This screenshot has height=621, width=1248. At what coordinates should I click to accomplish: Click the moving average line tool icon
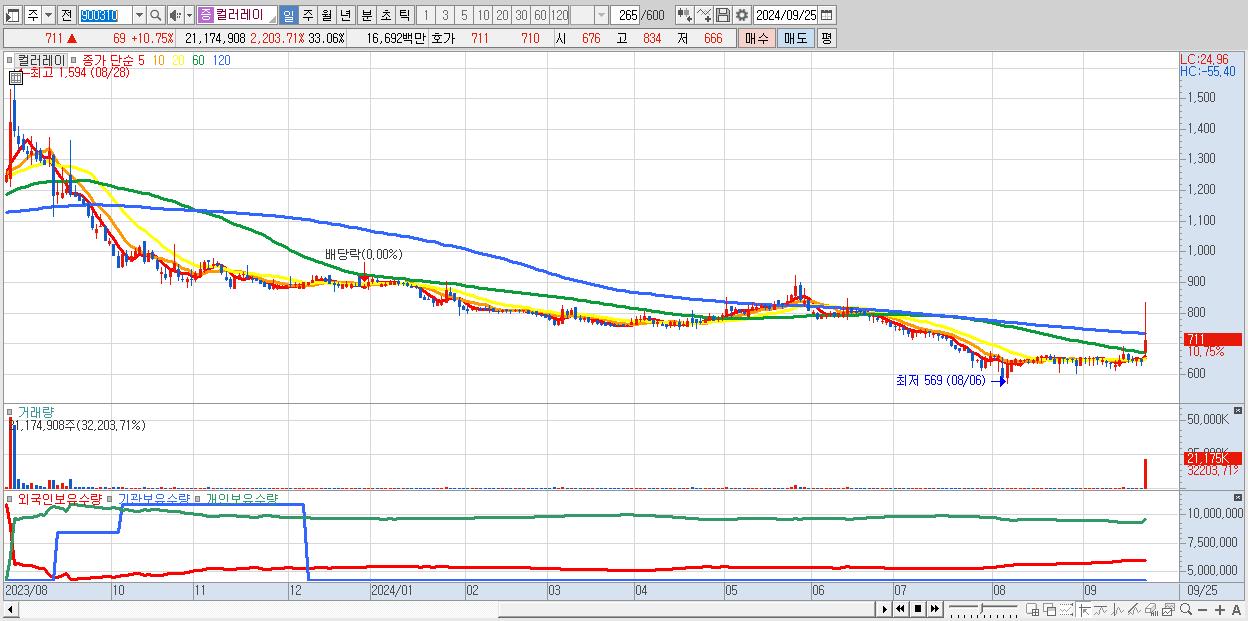tap(1101, 609)
